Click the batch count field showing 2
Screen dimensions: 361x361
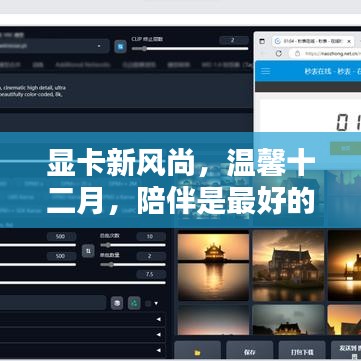(151, 256)
